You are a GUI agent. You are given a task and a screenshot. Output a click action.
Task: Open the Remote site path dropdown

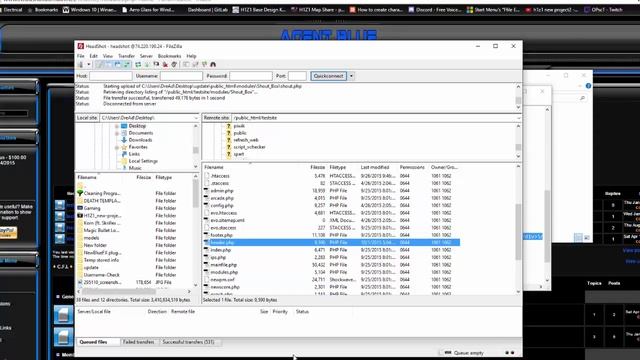coord(518,118)
